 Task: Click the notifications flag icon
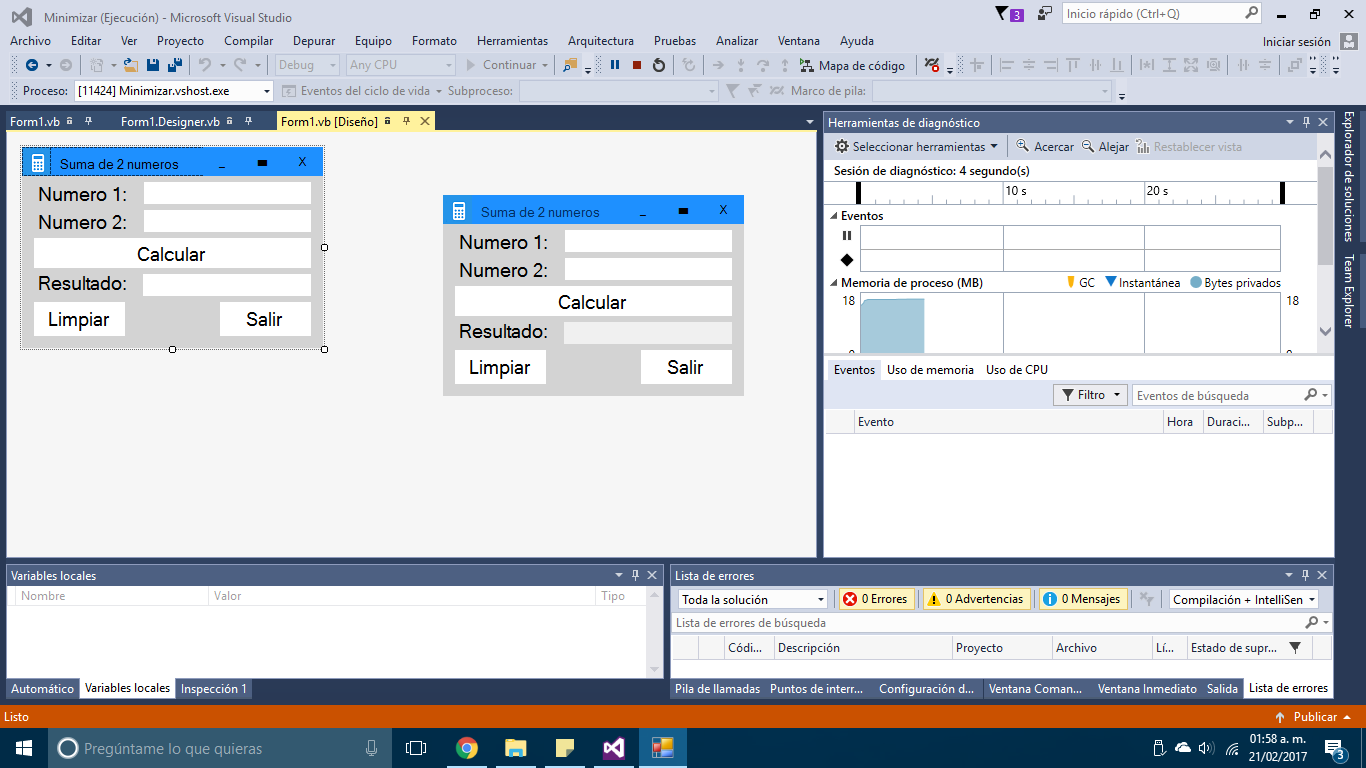tap(1003, 14)
